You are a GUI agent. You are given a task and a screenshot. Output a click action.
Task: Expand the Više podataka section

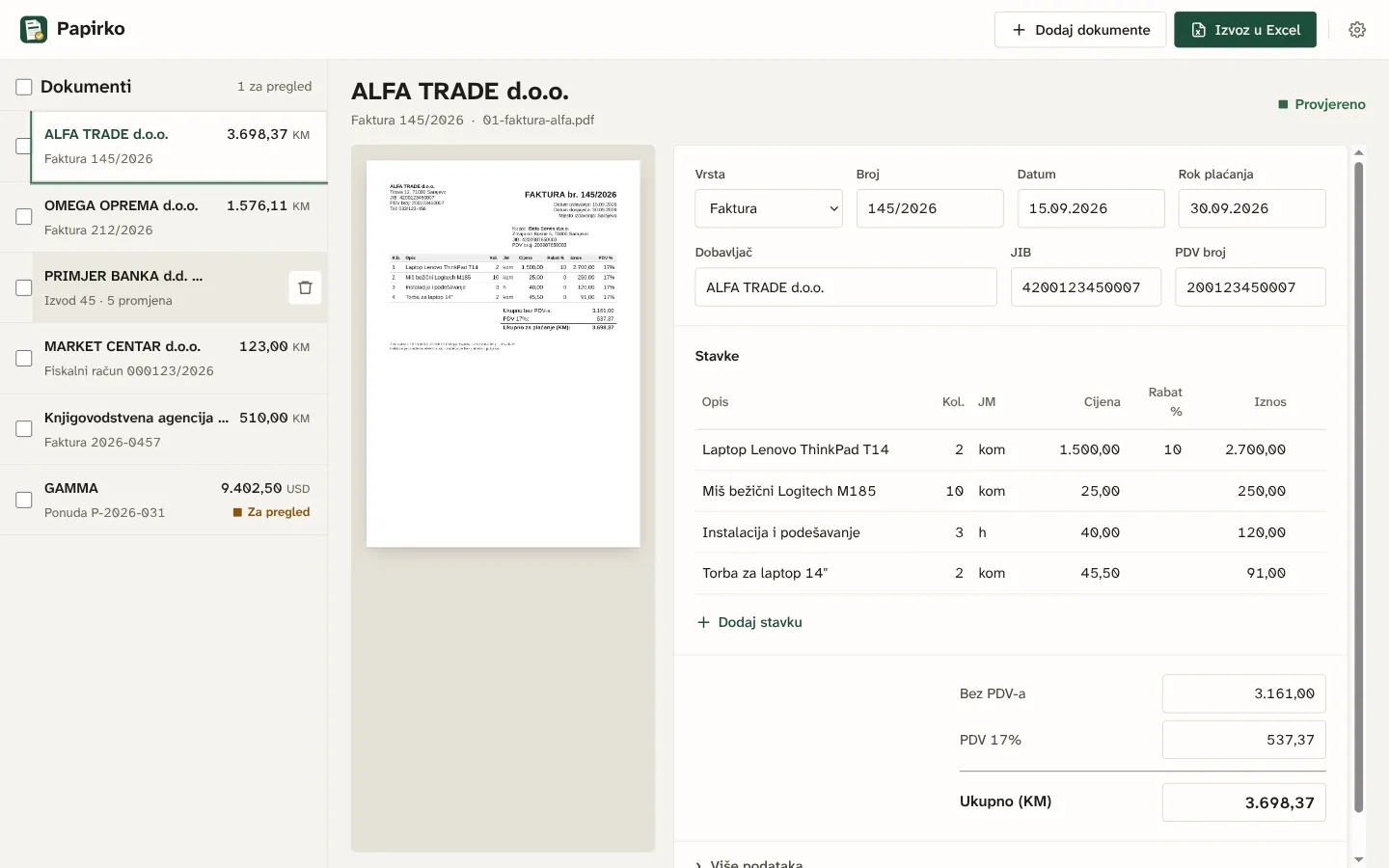[x=749, y=863]
